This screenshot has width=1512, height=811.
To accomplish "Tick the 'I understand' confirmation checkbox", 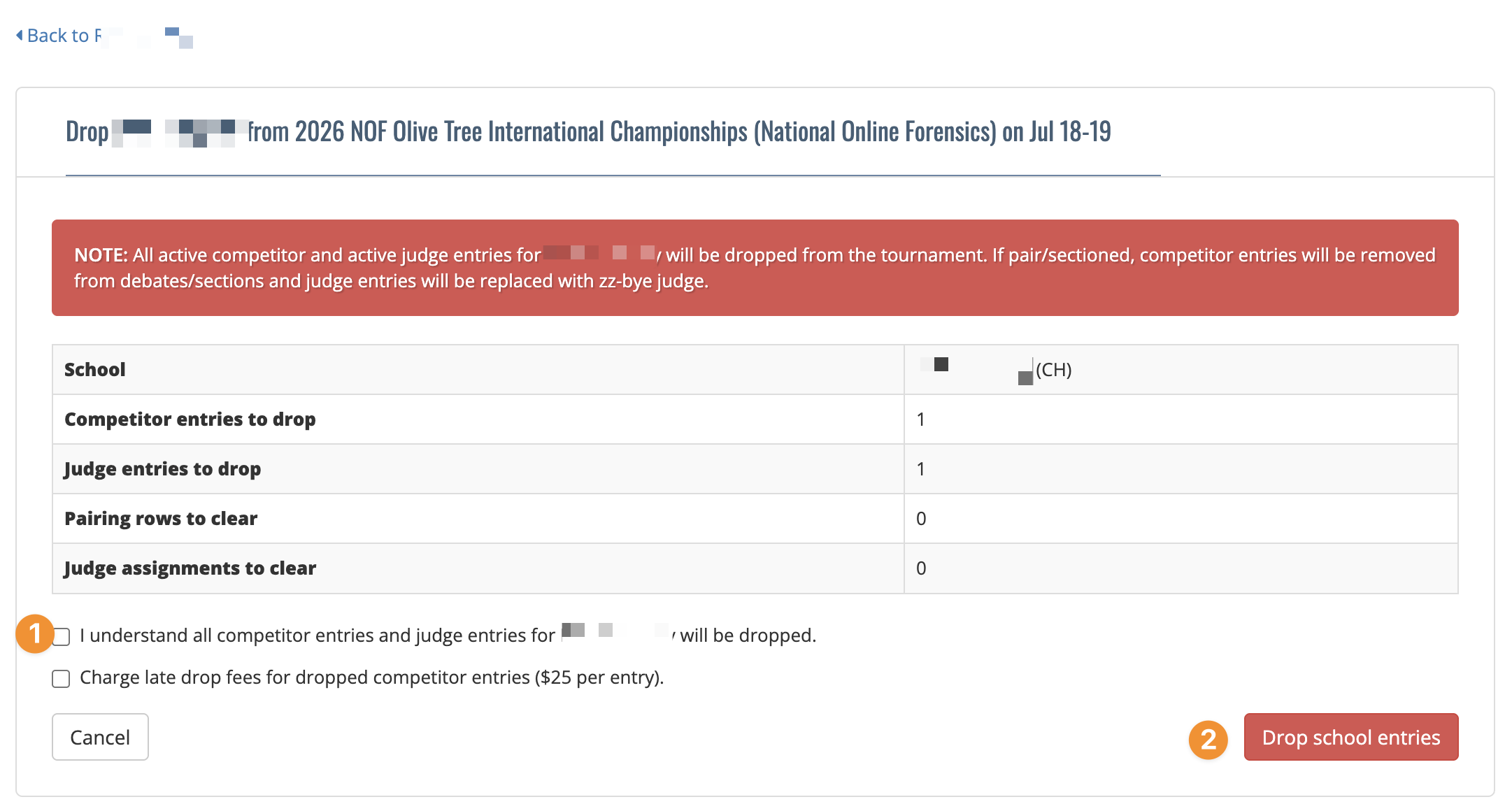I will point(62,636).
